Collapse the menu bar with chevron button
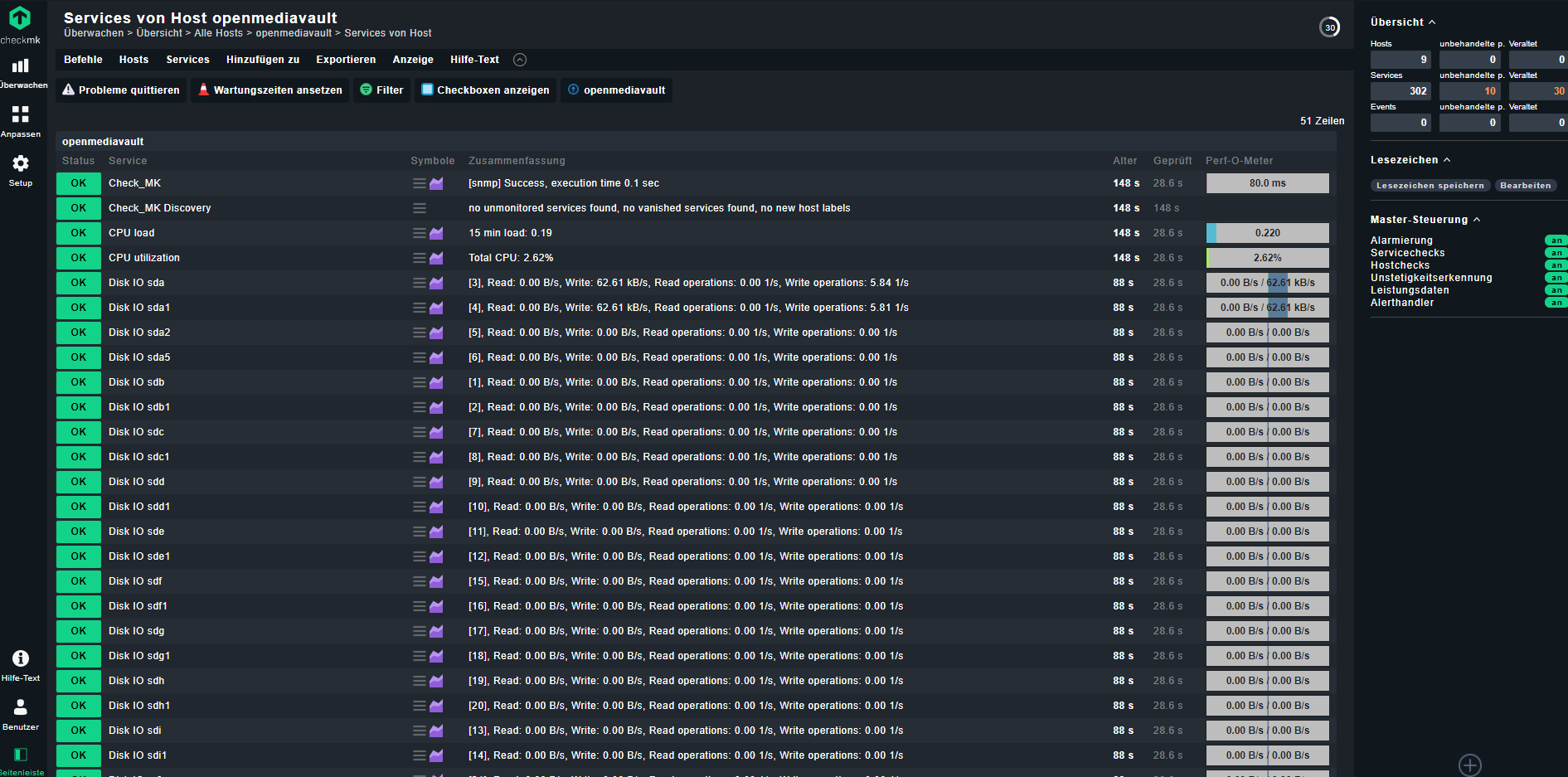Screen dimensions: 1568x777 [520, 60]
